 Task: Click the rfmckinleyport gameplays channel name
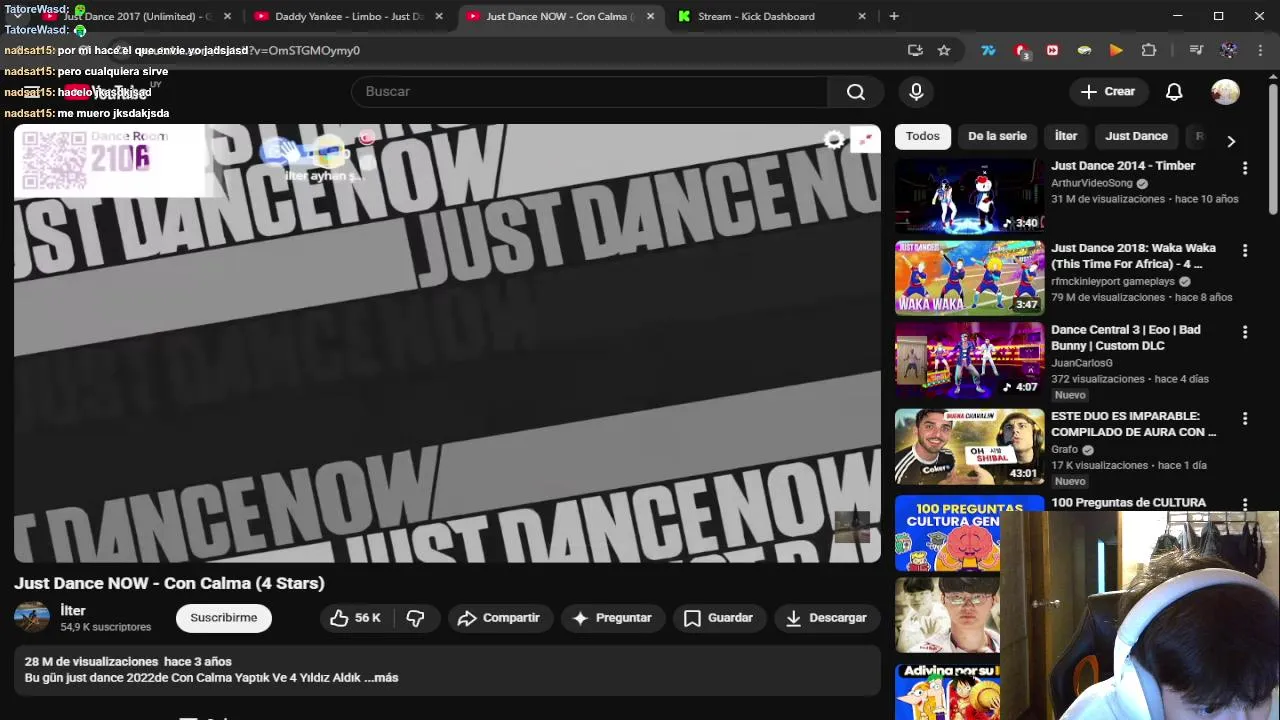tap(1113, 282)
